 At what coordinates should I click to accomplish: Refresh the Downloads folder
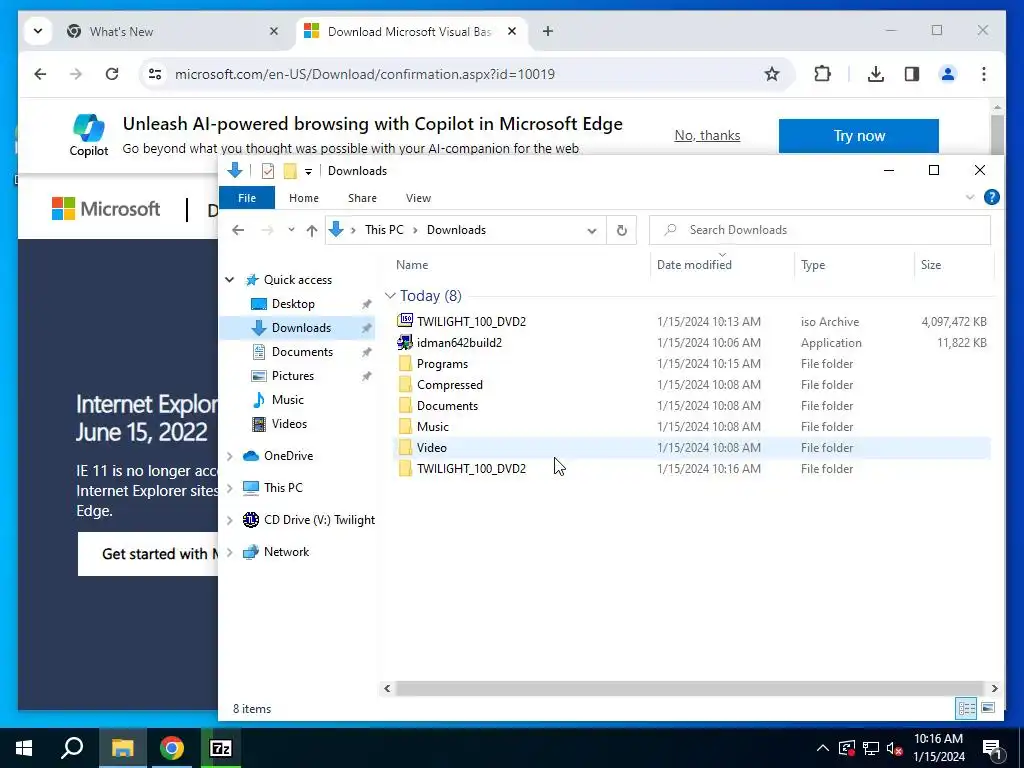click(x=622, y=230)
